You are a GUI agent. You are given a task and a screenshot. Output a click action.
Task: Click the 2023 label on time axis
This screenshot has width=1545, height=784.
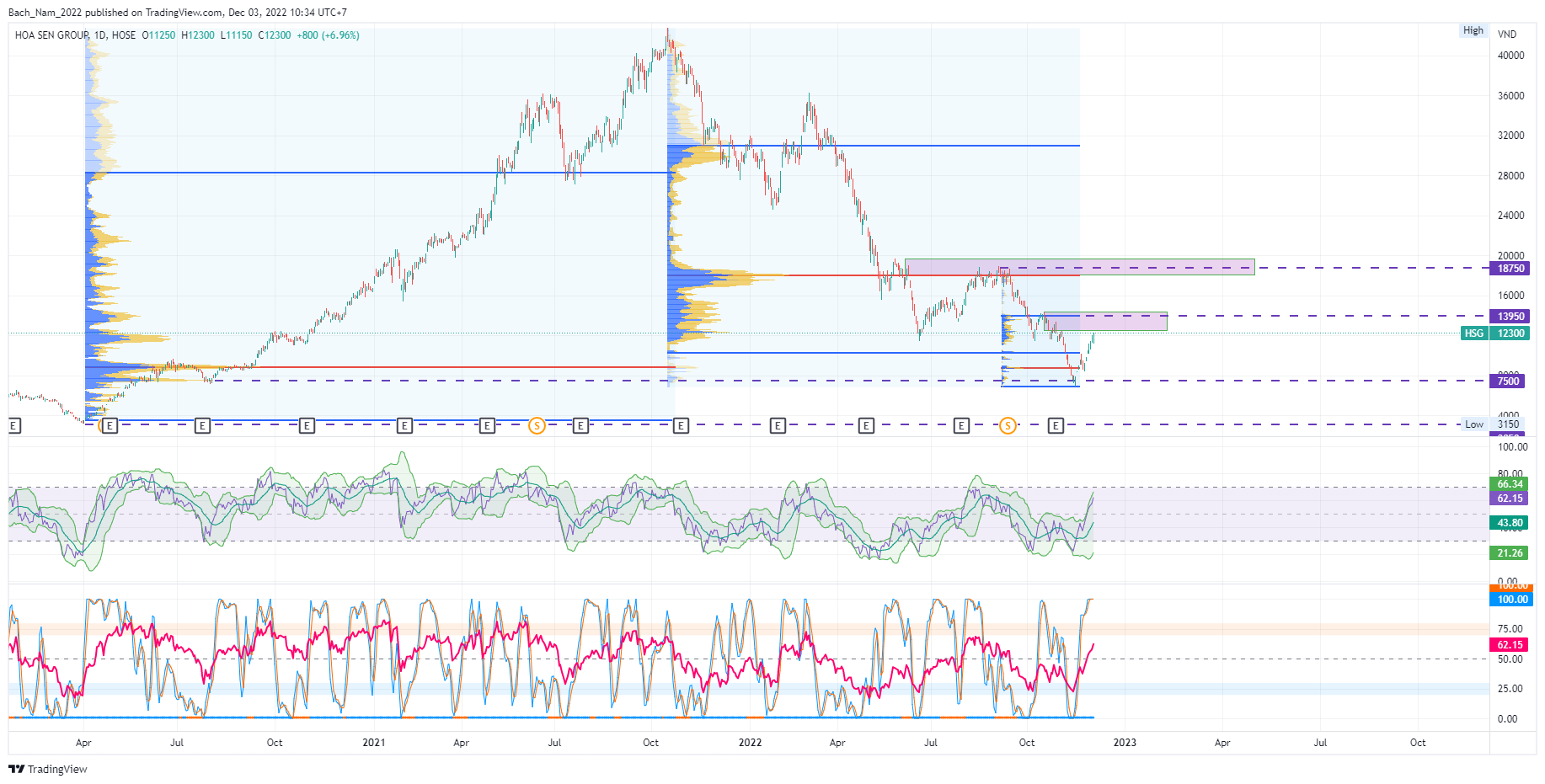tap(1125, 743)
